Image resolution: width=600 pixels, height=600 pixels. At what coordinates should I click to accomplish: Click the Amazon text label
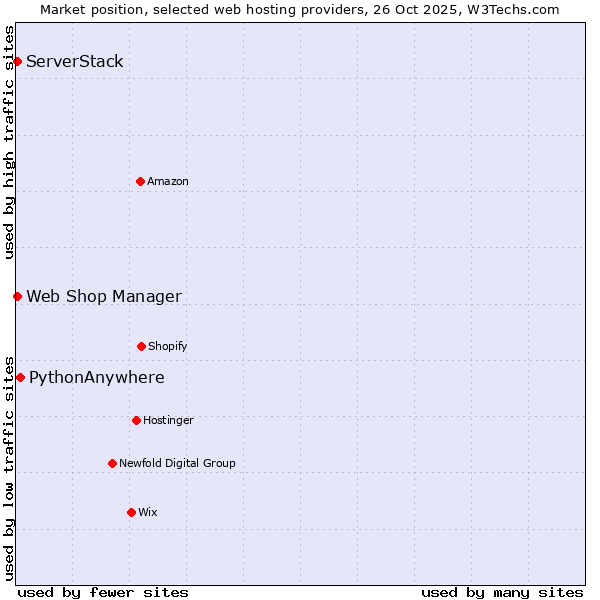click(168, 181)
